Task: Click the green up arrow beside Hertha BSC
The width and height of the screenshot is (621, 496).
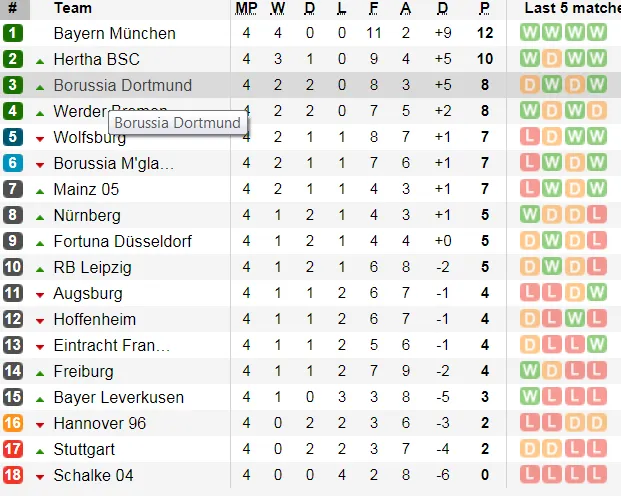Action: coord(40,61)
